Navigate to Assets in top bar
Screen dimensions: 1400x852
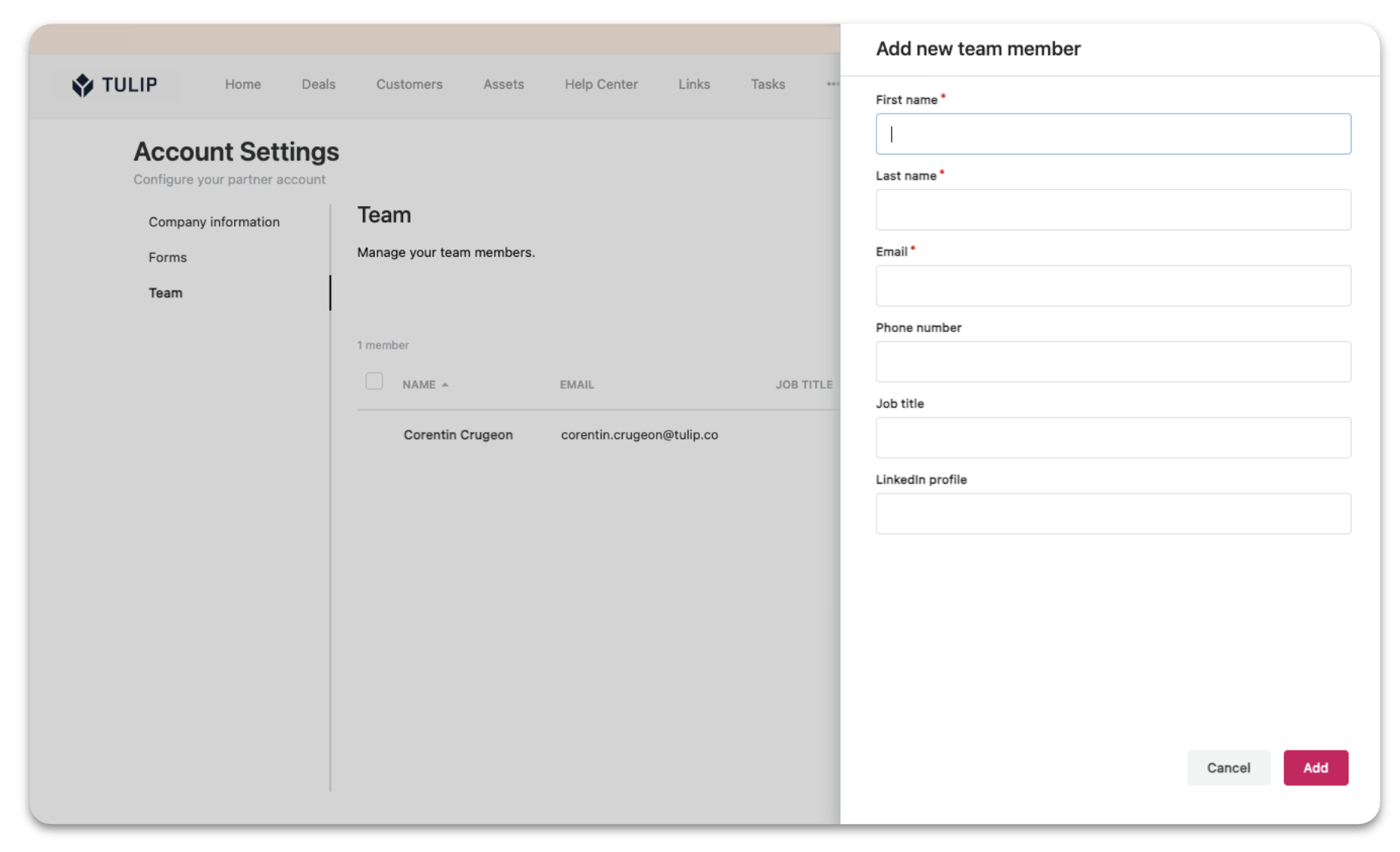point(503,84)
